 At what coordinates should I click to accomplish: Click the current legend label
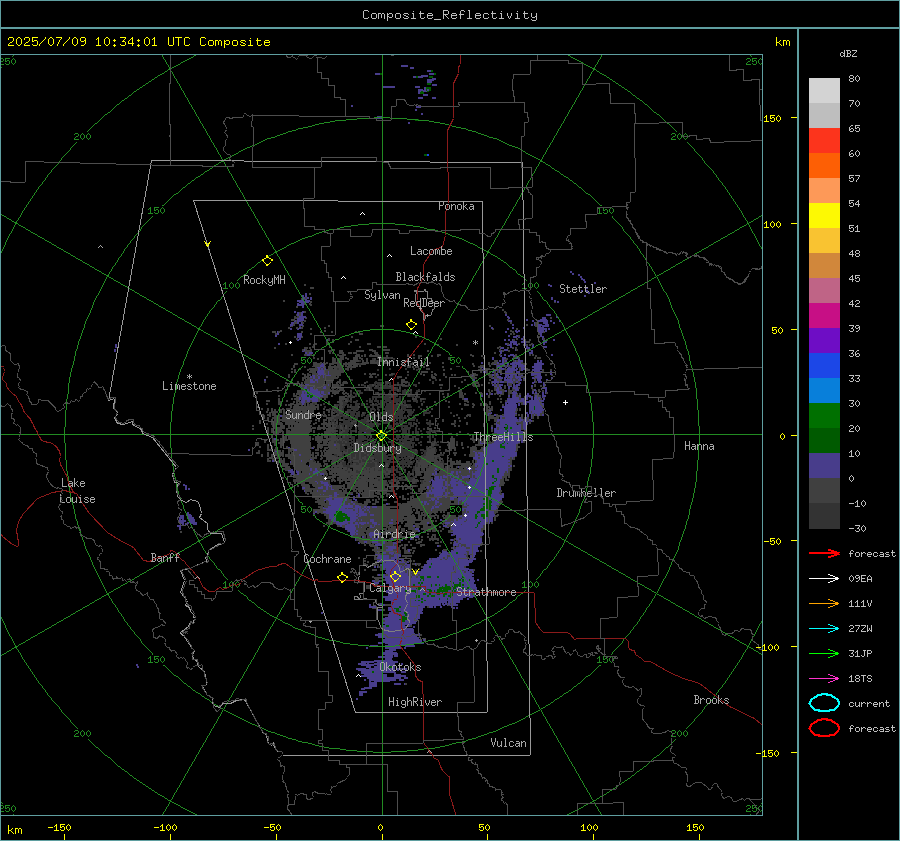coord(869,703)
